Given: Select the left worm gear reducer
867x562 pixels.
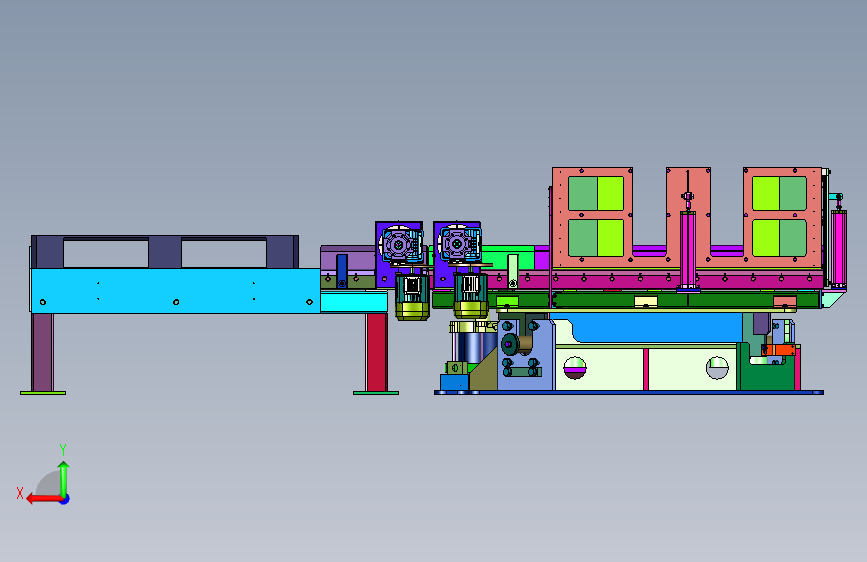Looking at the screenshot, I should pos(401,244).
